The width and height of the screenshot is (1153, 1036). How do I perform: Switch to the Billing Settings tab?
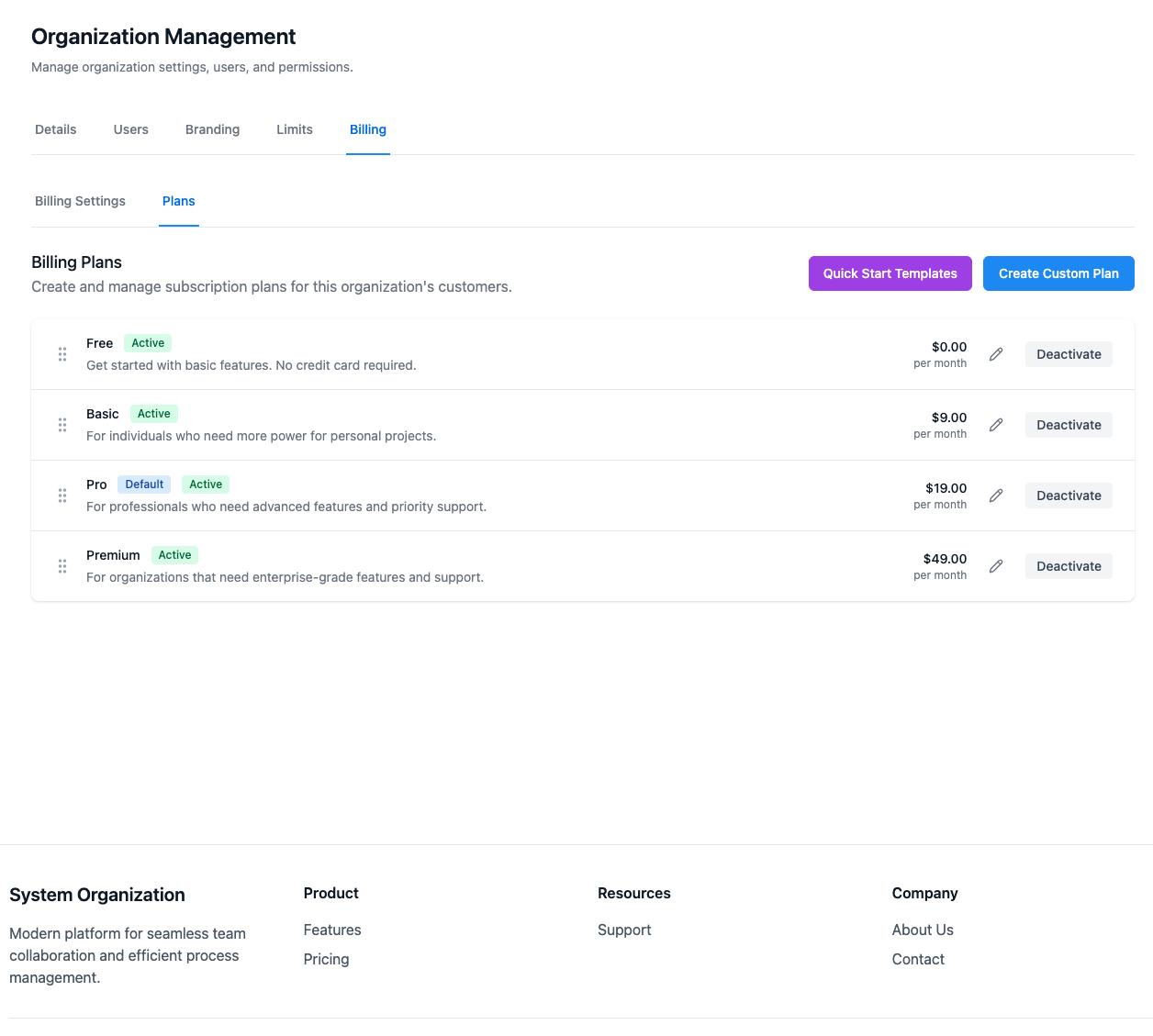80,201
